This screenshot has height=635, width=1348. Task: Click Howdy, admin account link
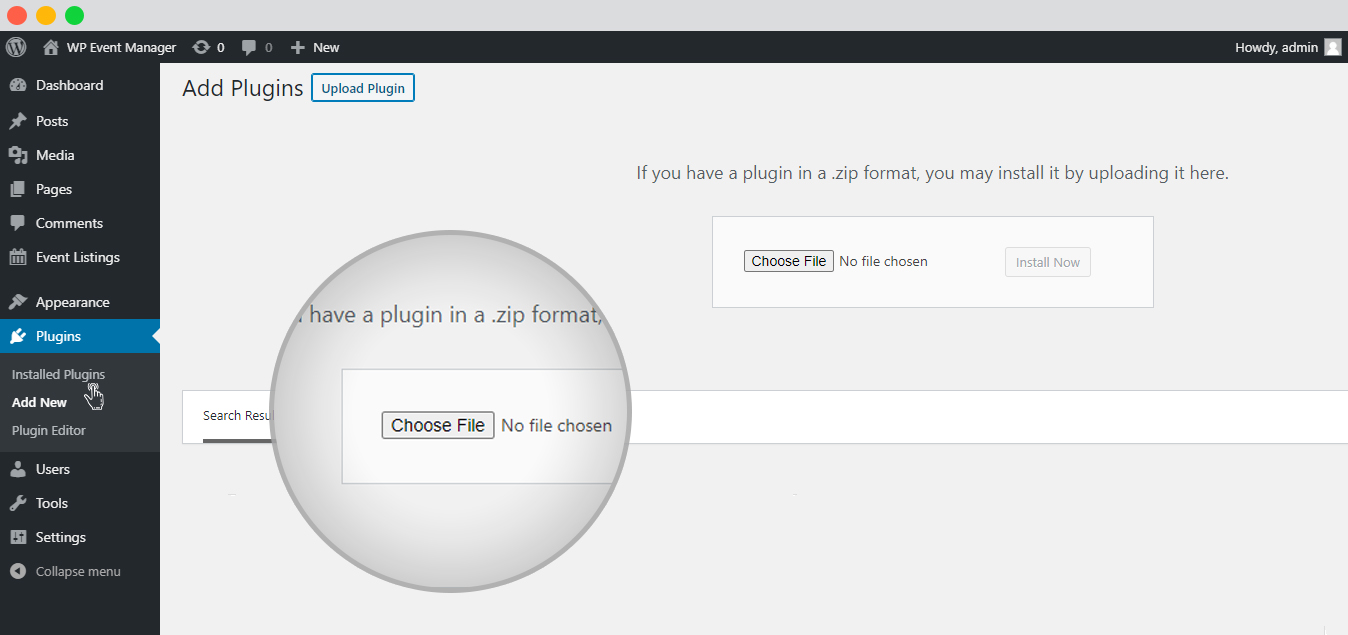1277,47
